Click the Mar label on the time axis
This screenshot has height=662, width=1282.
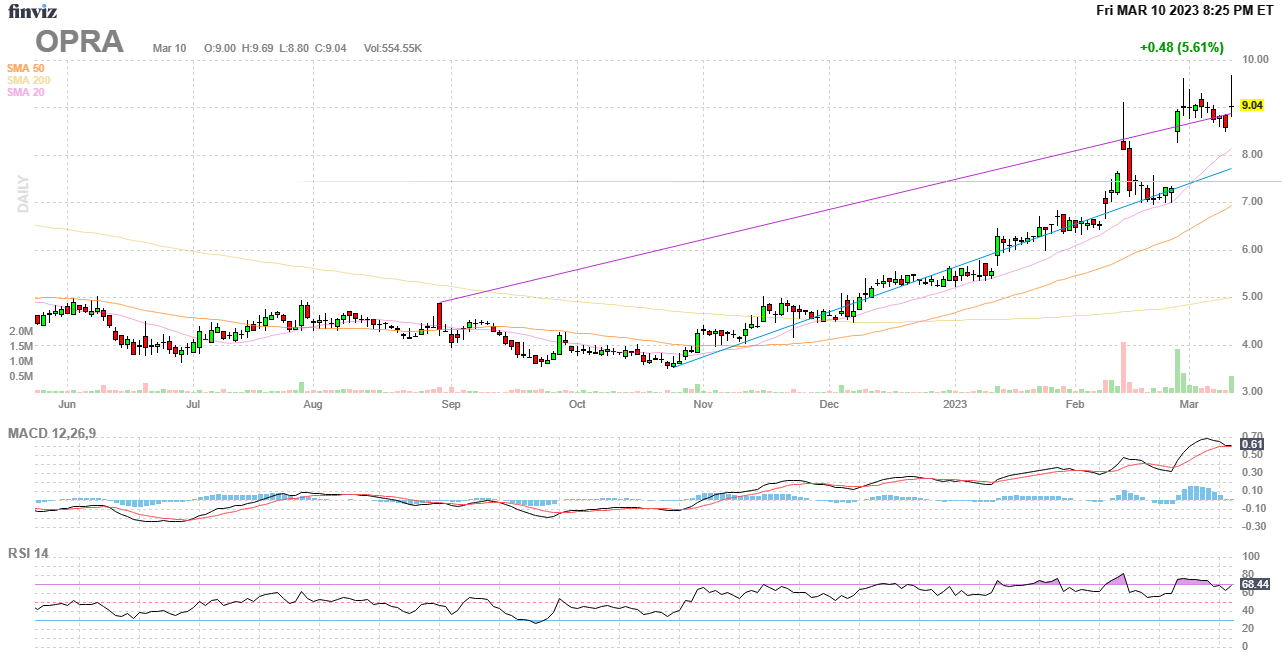pyautogui.click(x=1188, y=405)
